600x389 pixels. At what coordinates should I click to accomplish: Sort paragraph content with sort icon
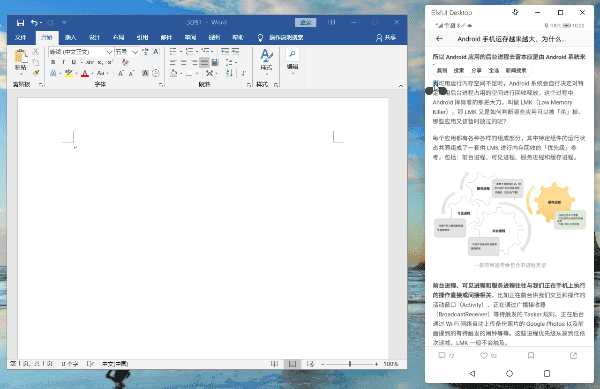[229, 73]
